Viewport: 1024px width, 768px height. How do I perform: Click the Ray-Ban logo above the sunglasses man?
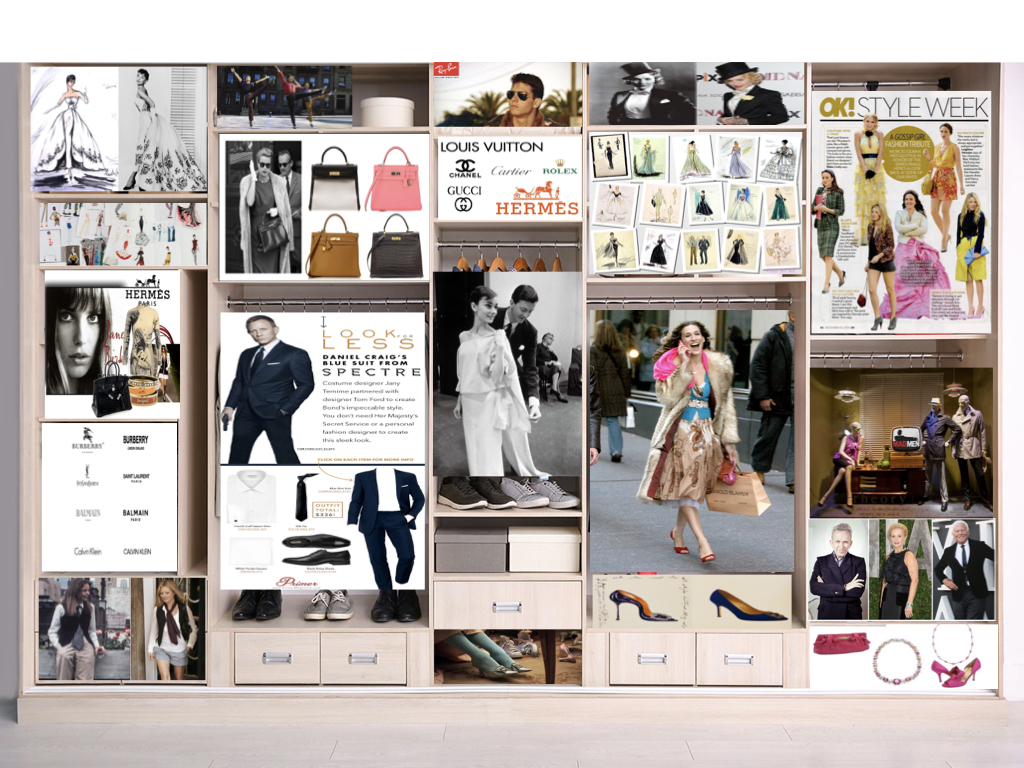click(x=446, y=70)
